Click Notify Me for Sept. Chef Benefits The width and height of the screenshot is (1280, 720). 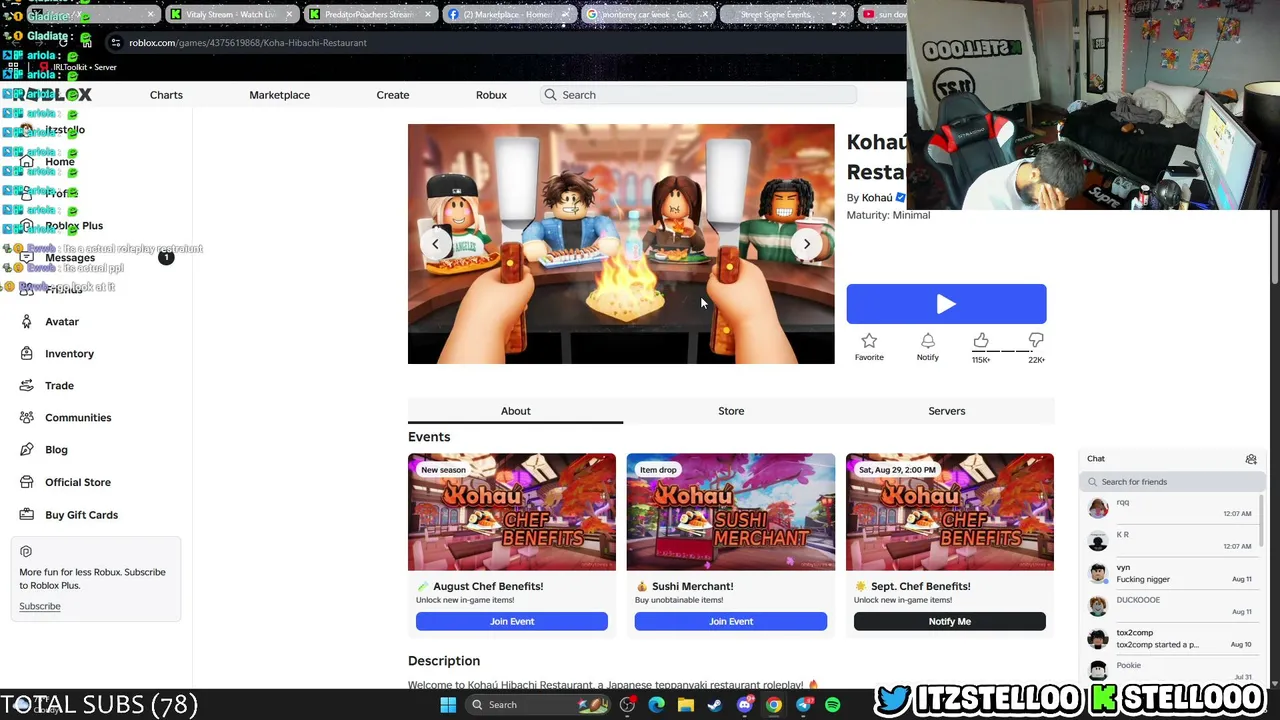coord(950,622)
